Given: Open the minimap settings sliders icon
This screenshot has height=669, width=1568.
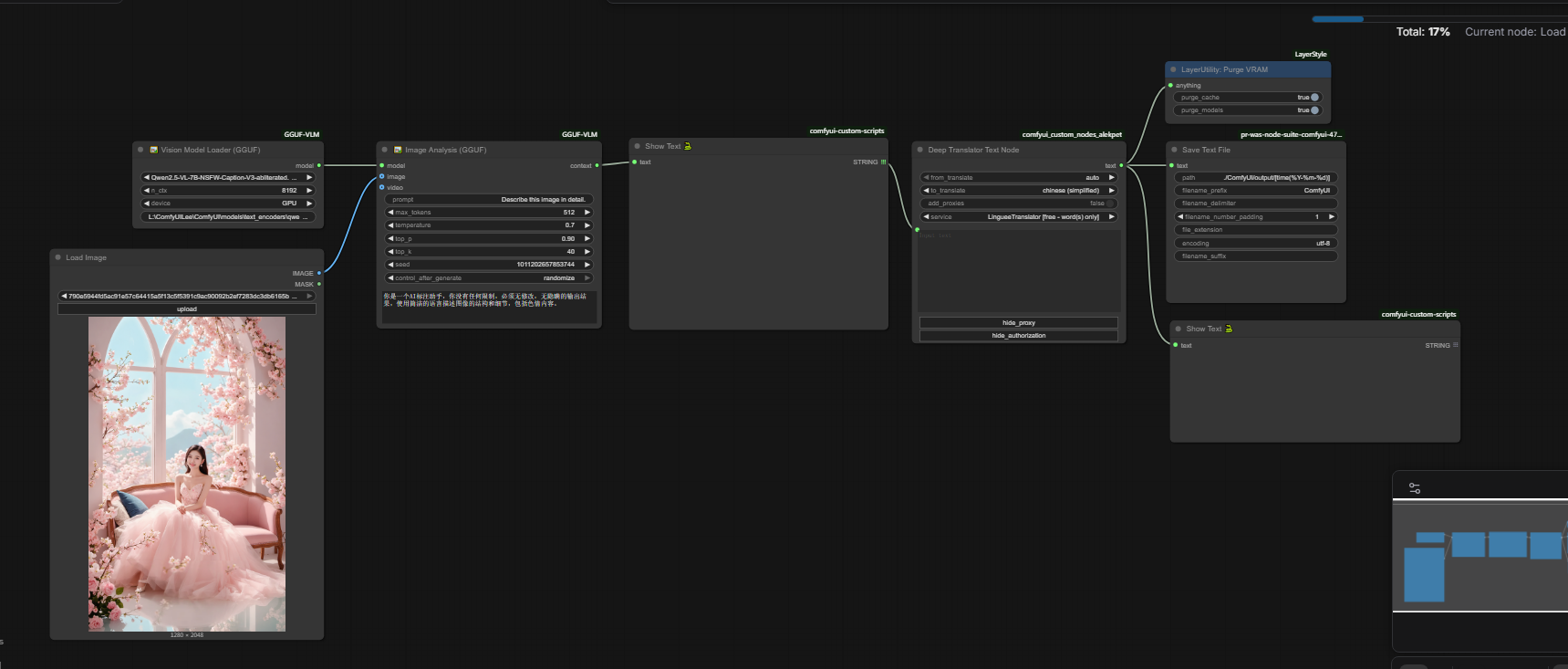Looking at the screenshot, I should point(1415,488).
